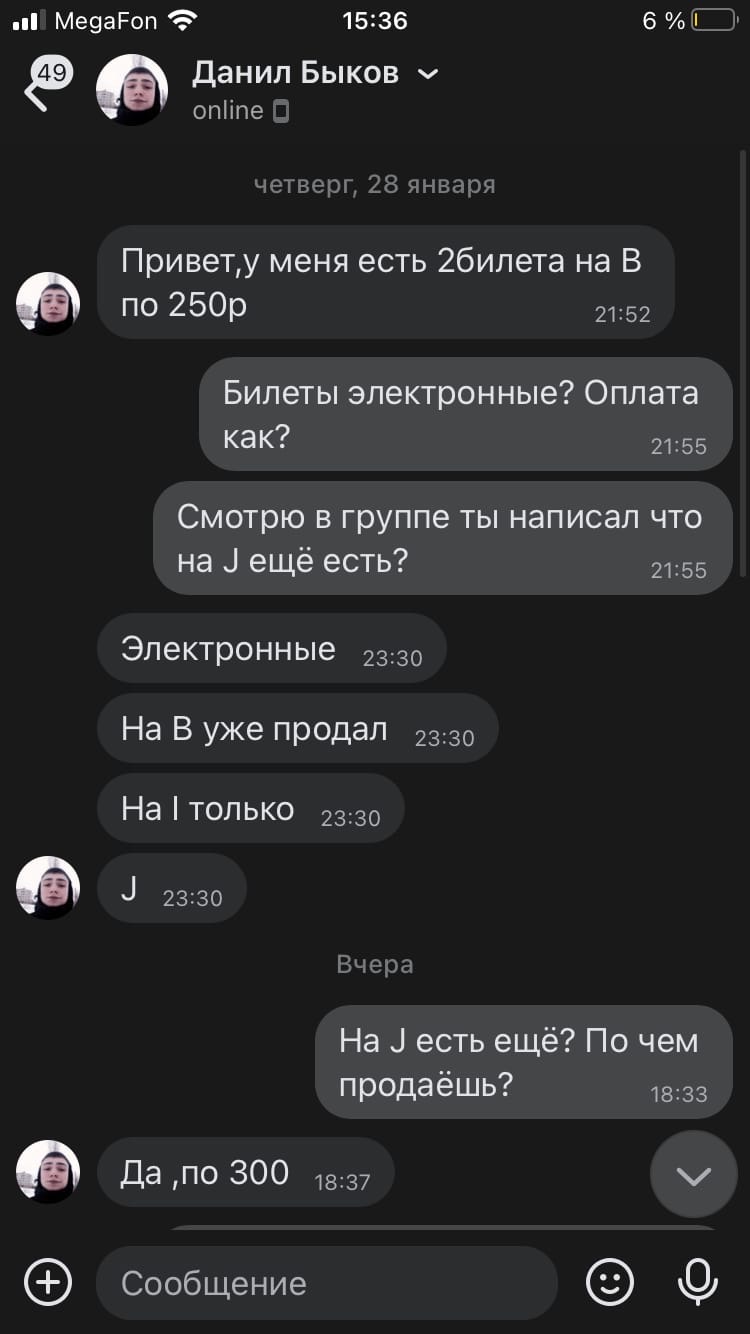Tap the avatar beside the J message
The image size is (750, 1334).
48,887
